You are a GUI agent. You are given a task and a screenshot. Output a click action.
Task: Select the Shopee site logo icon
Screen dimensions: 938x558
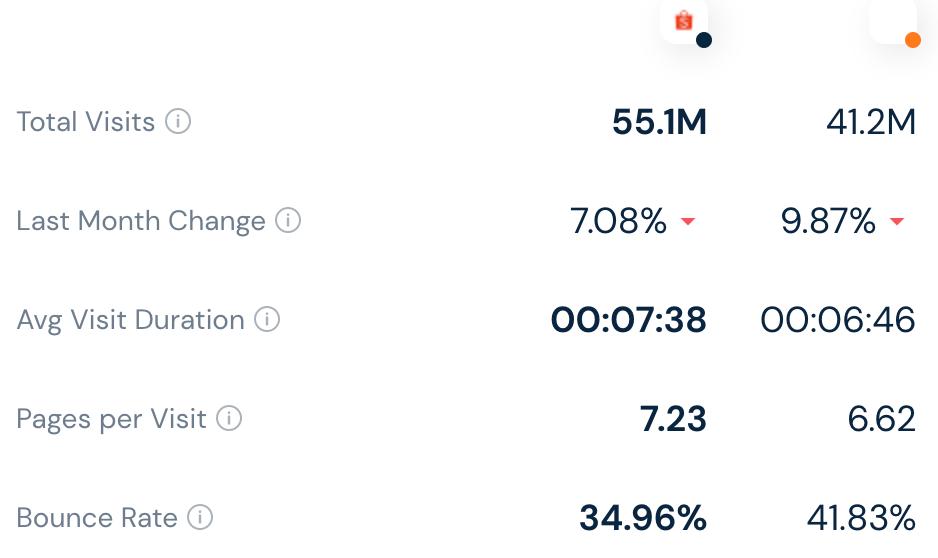[x=684, y=20]
